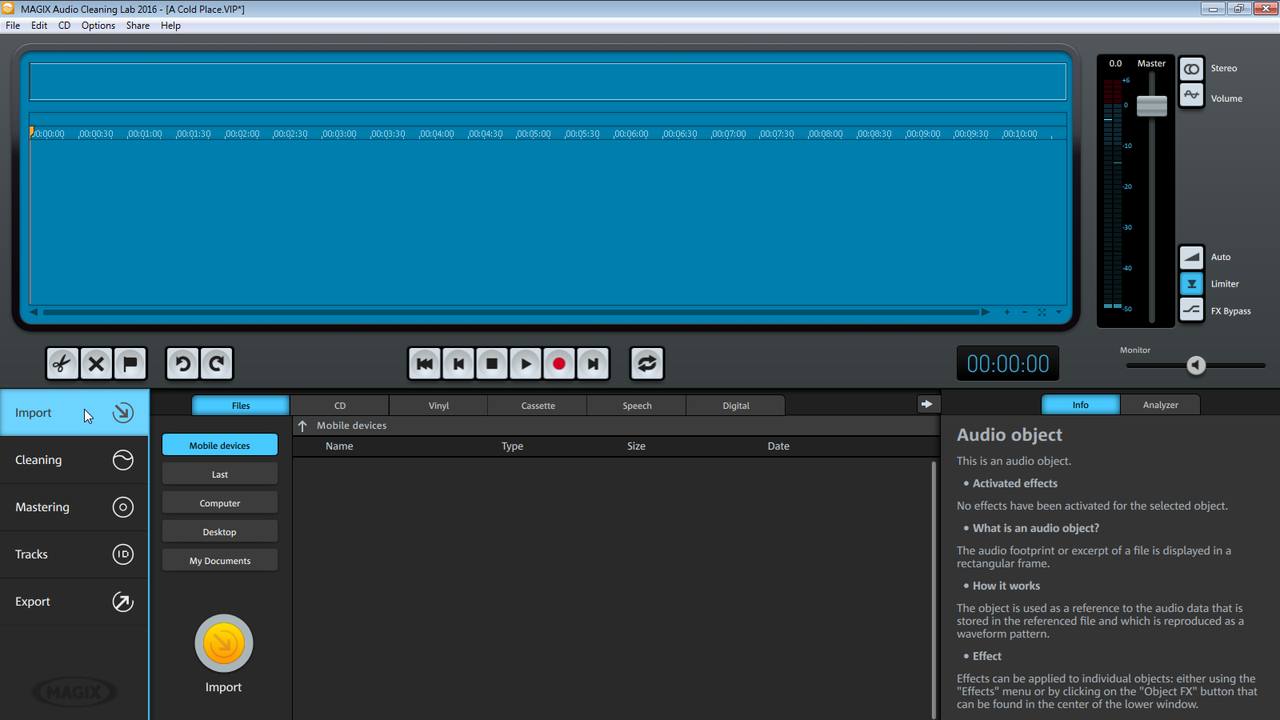Switch to the Analyzer tab
The image size is (1280, 720).
pyautogui.click(x=1160, y=405)
